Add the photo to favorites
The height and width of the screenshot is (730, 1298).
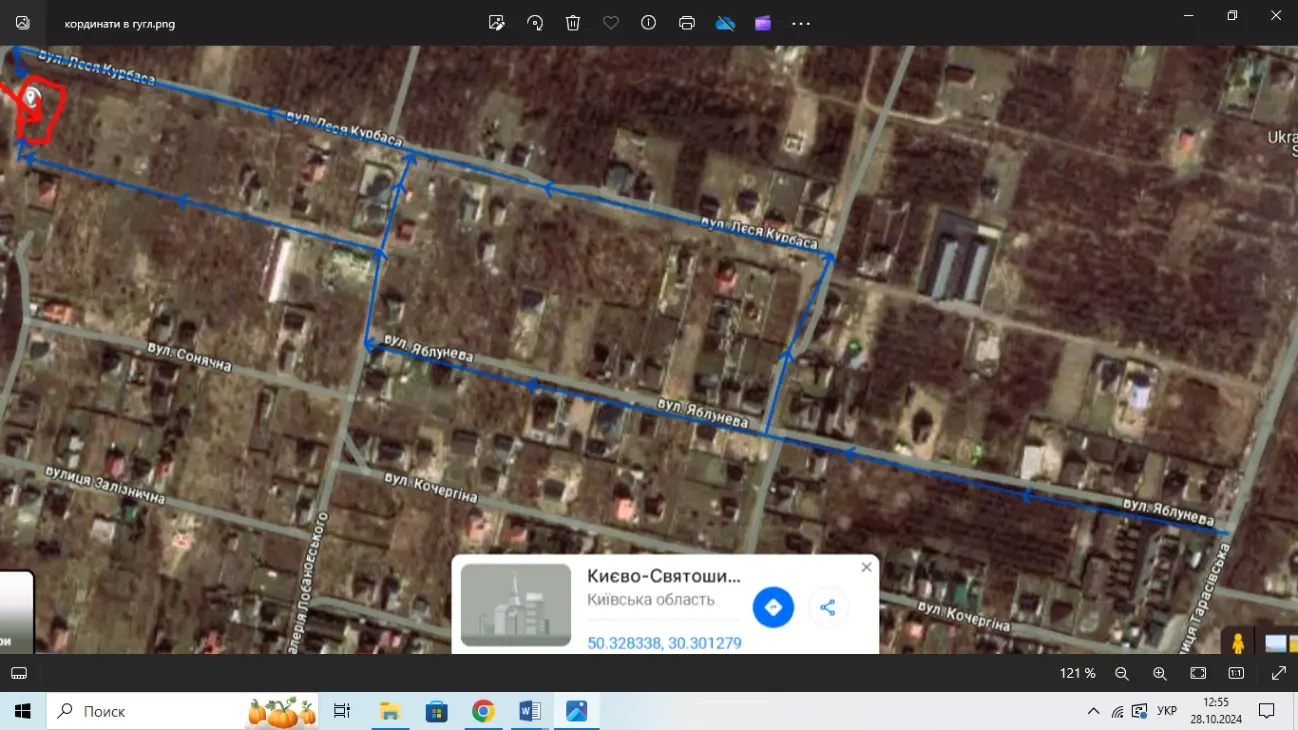click(611, 23)
